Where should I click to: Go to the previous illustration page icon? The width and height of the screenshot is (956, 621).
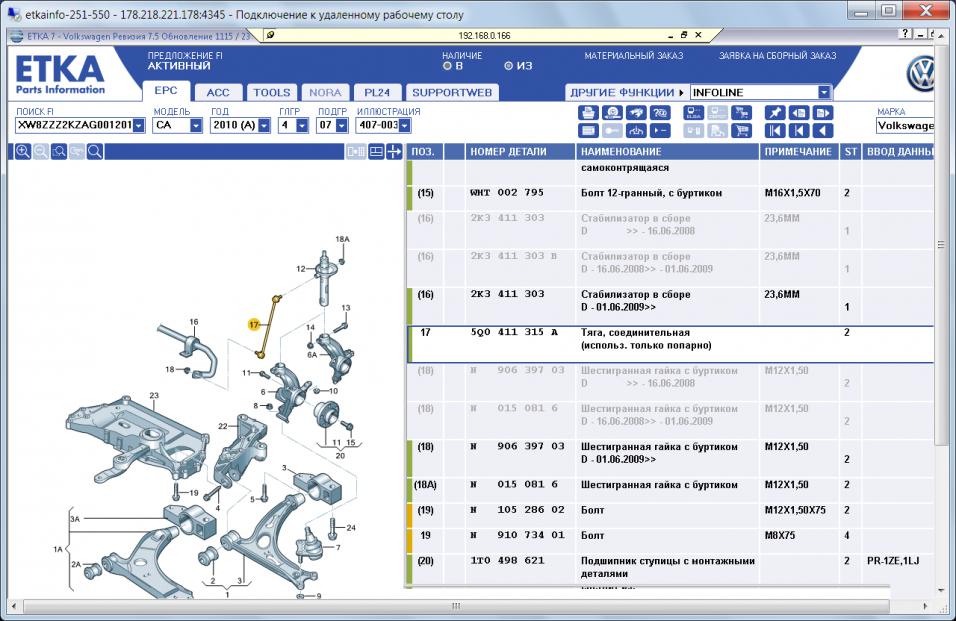(x=799, y=113)
